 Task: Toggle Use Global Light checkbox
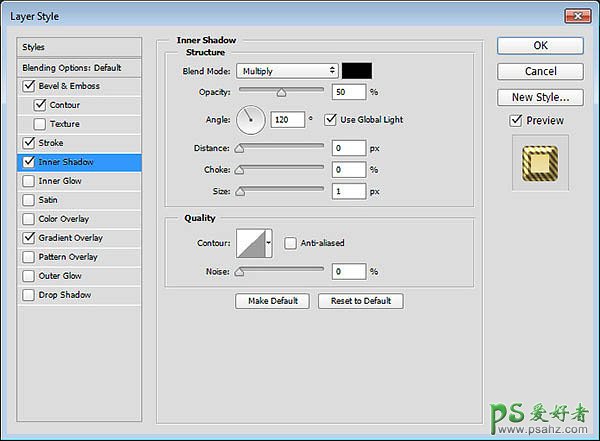(331, 120)
